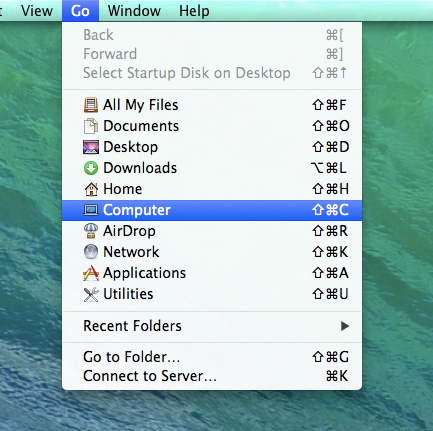Go to the Applications folder

[212, 273]
